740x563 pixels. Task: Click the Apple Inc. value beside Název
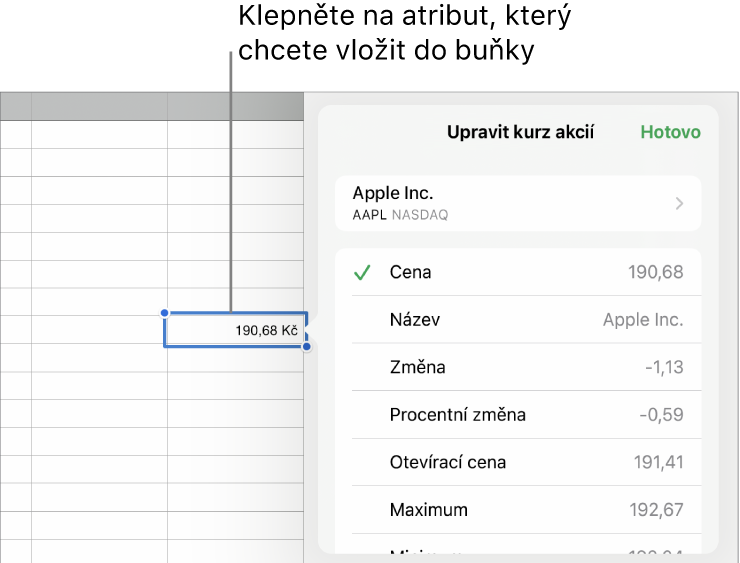click(x=643, y=320)
